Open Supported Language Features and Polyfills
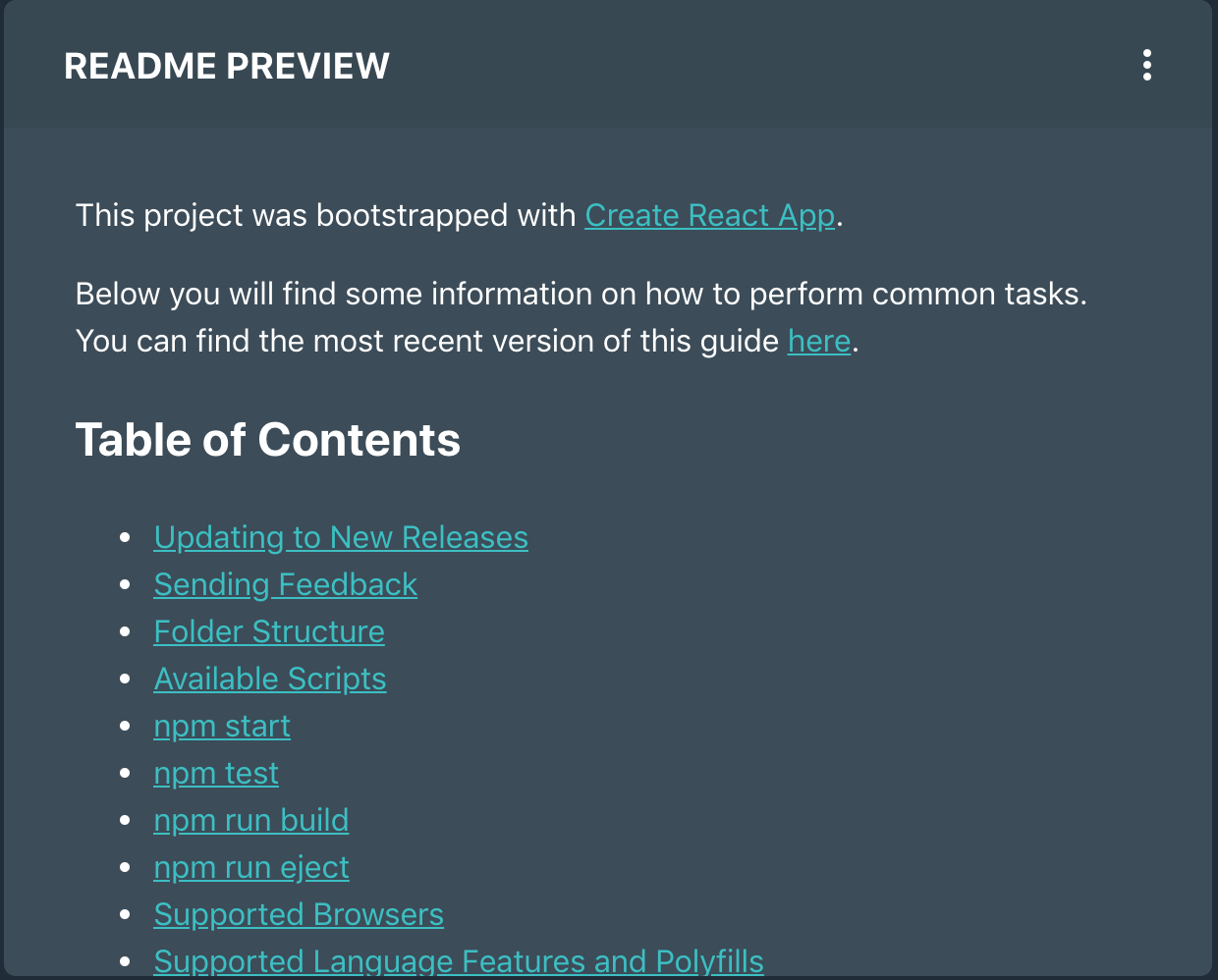The height and width of the screenshot is (980, 1218). (x=458, y=961)
